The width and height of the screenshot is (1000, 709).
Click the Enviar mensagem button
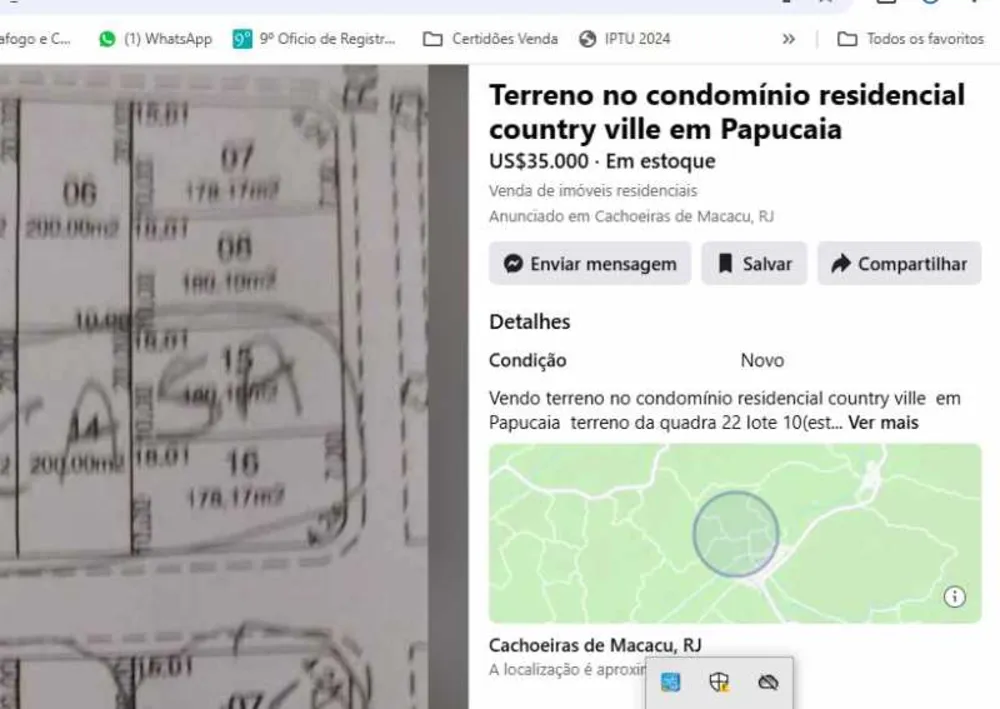pos(590,263)
